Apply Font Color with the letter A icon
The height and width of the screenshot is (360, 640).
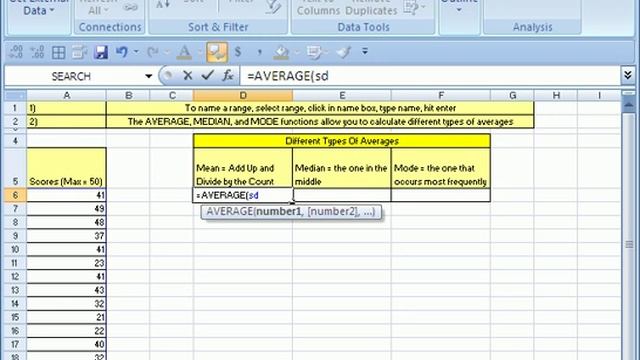coord(184,52)
